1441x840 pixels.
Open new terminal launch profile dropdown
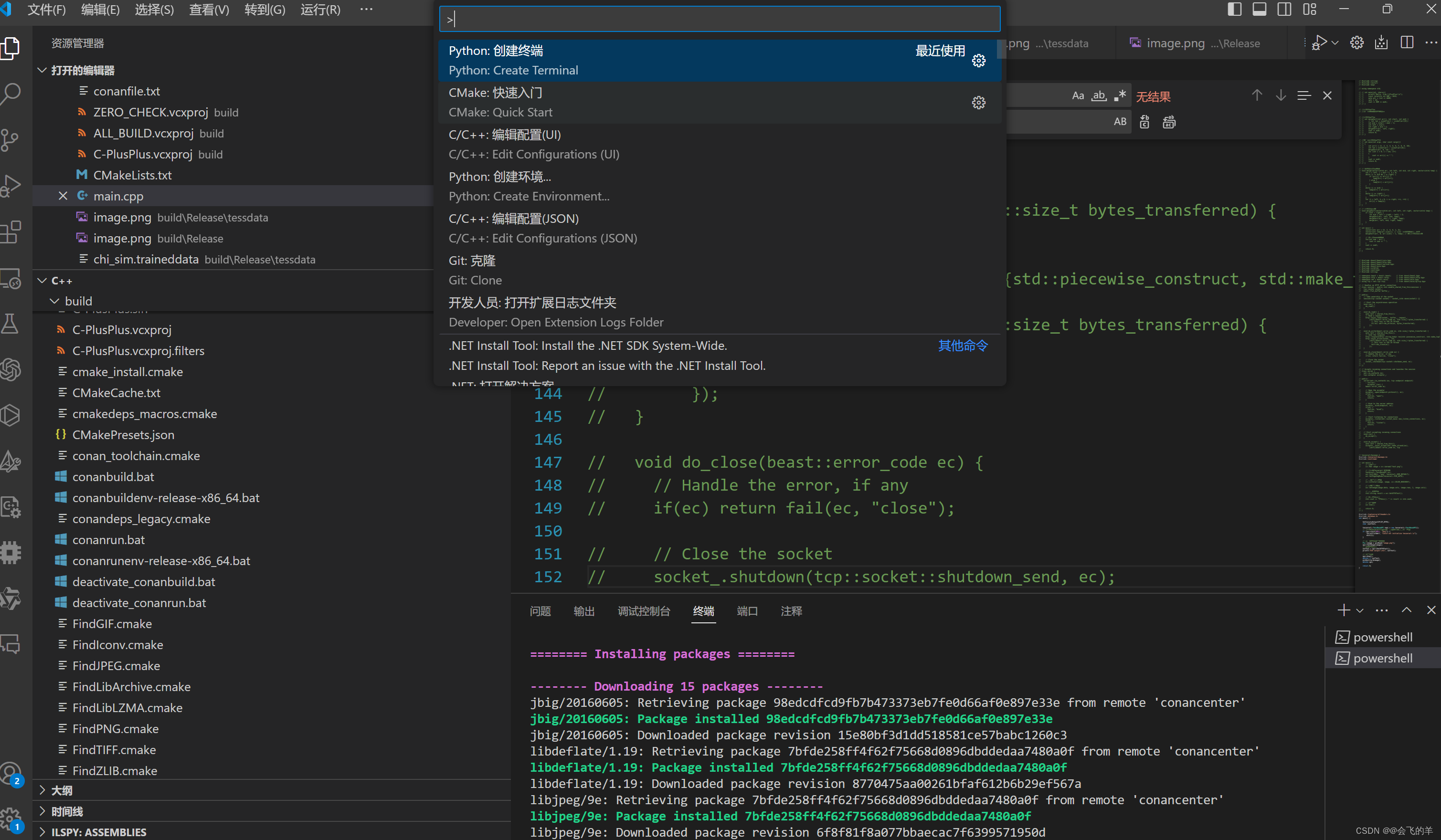click(x=1360, y=611)
